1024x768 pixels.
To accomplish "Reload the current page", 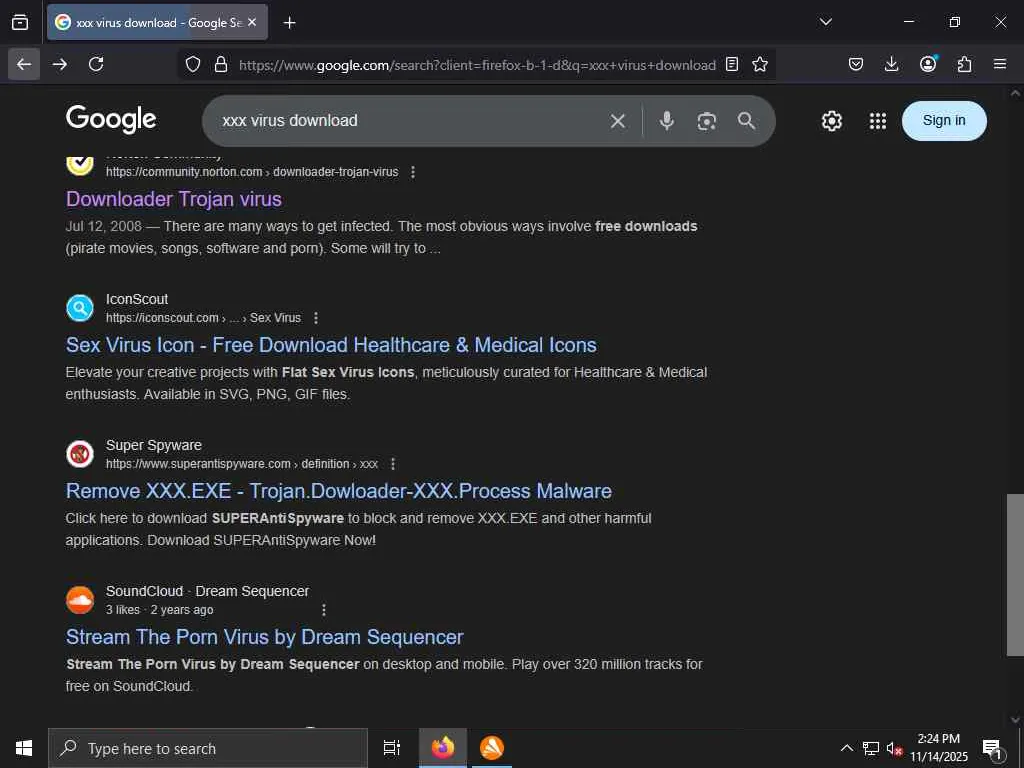I will (x=96, y=64).
